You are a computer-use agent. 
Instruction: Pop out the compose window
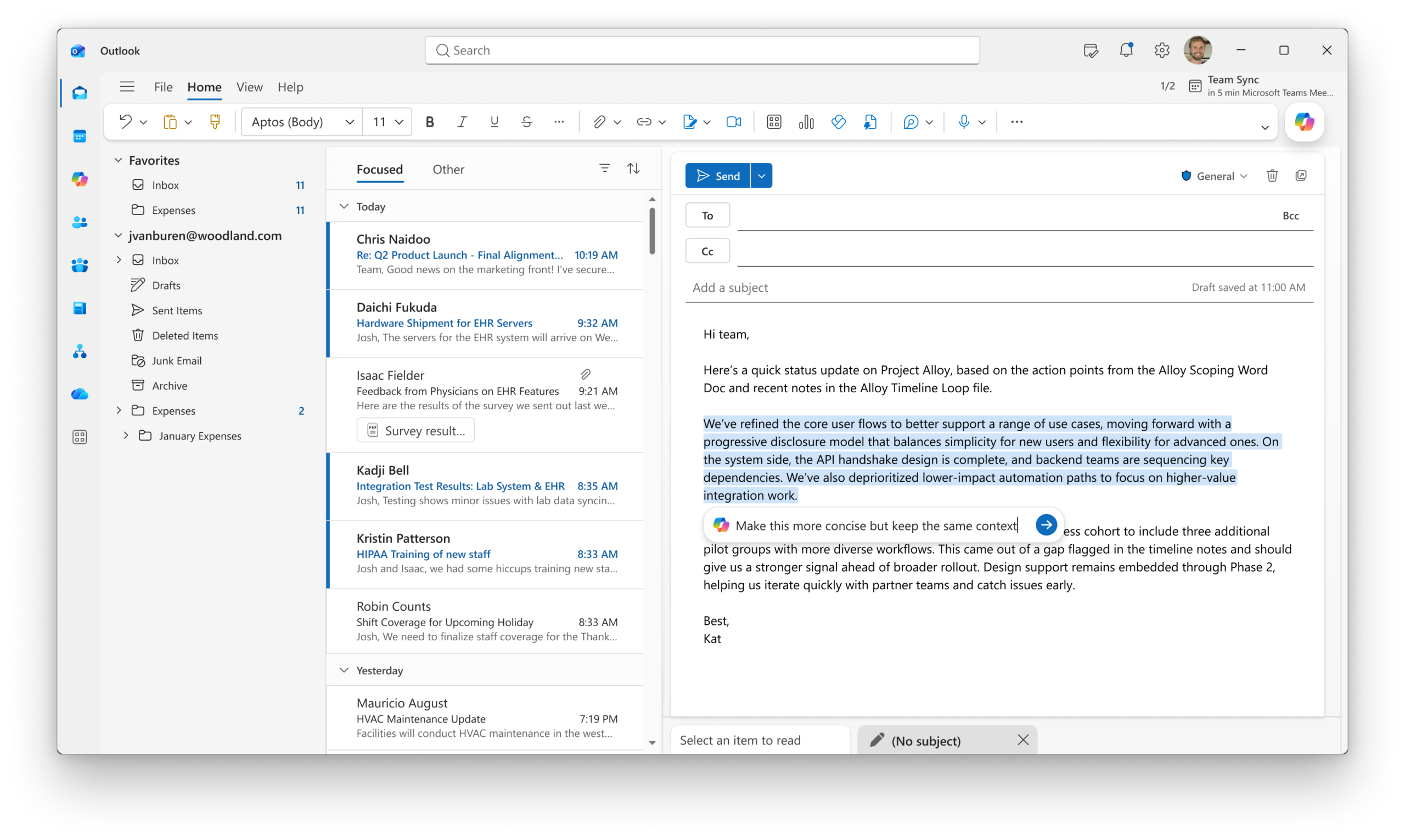tap(1301, 176)
